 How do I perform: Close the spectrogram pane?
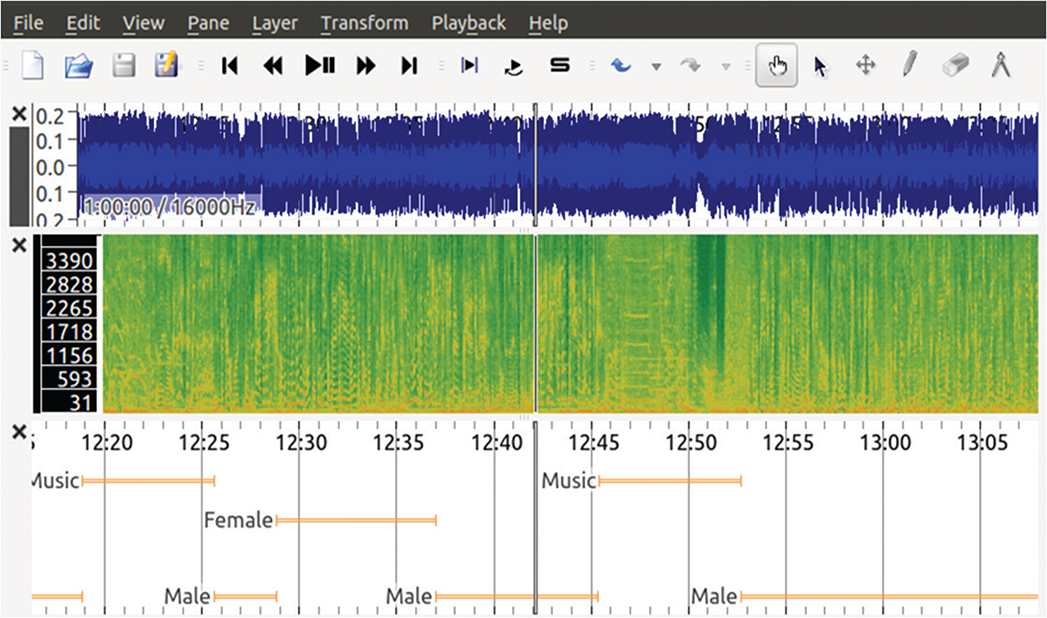pos(19,246)
